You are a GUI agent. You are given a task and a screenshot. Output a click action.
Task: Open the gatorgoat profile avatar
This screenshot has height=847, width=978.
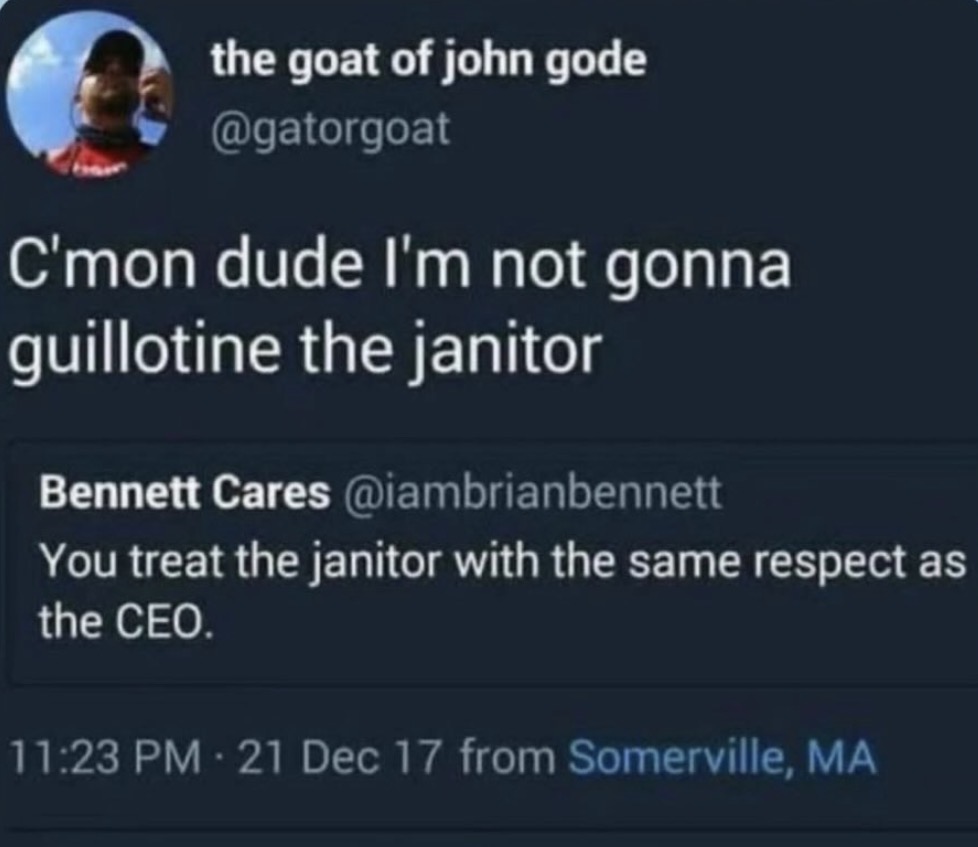tap(89, 93)
